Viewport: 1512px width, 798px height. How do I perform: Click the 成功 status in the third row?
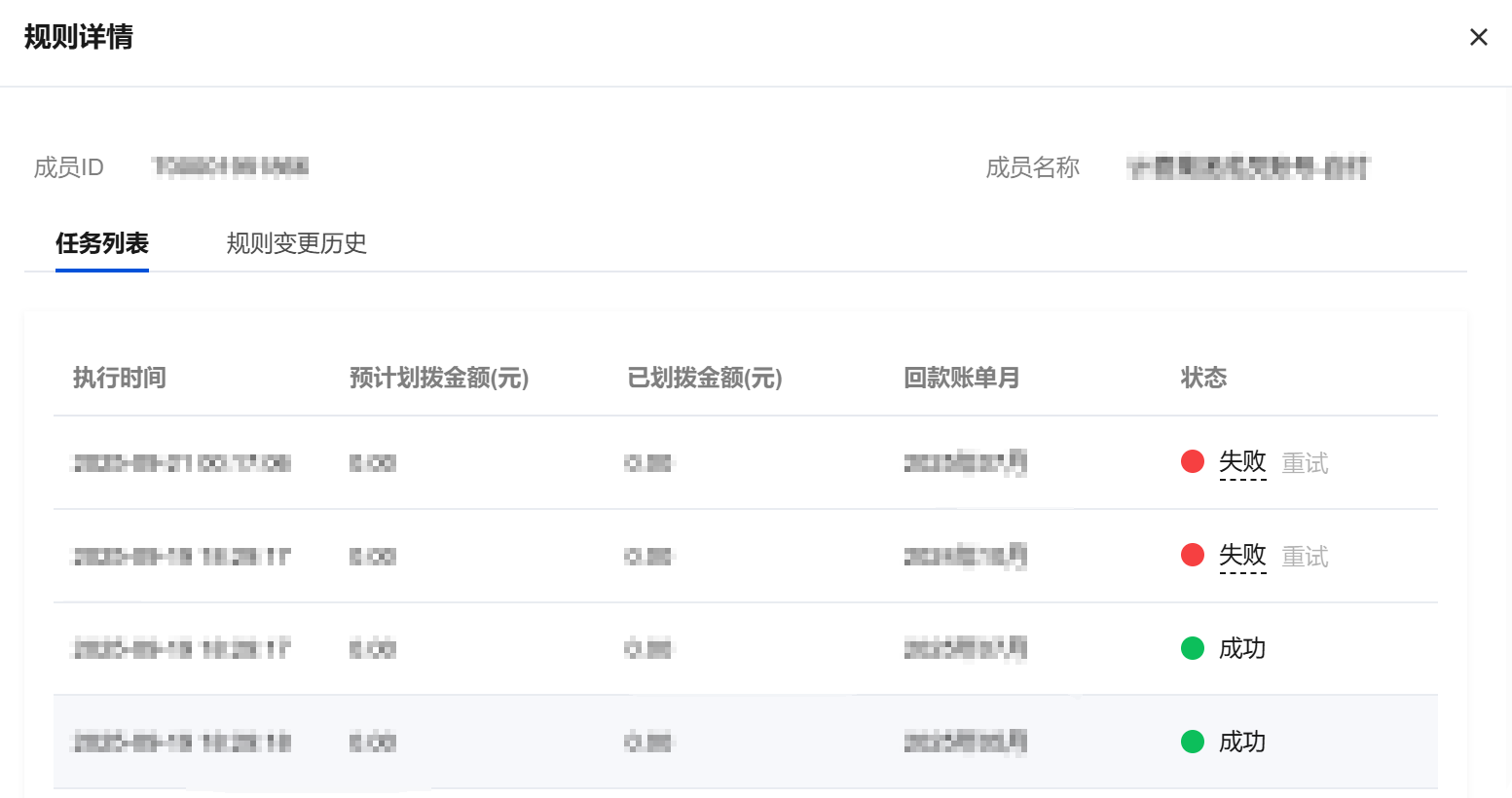point(1242,649)
